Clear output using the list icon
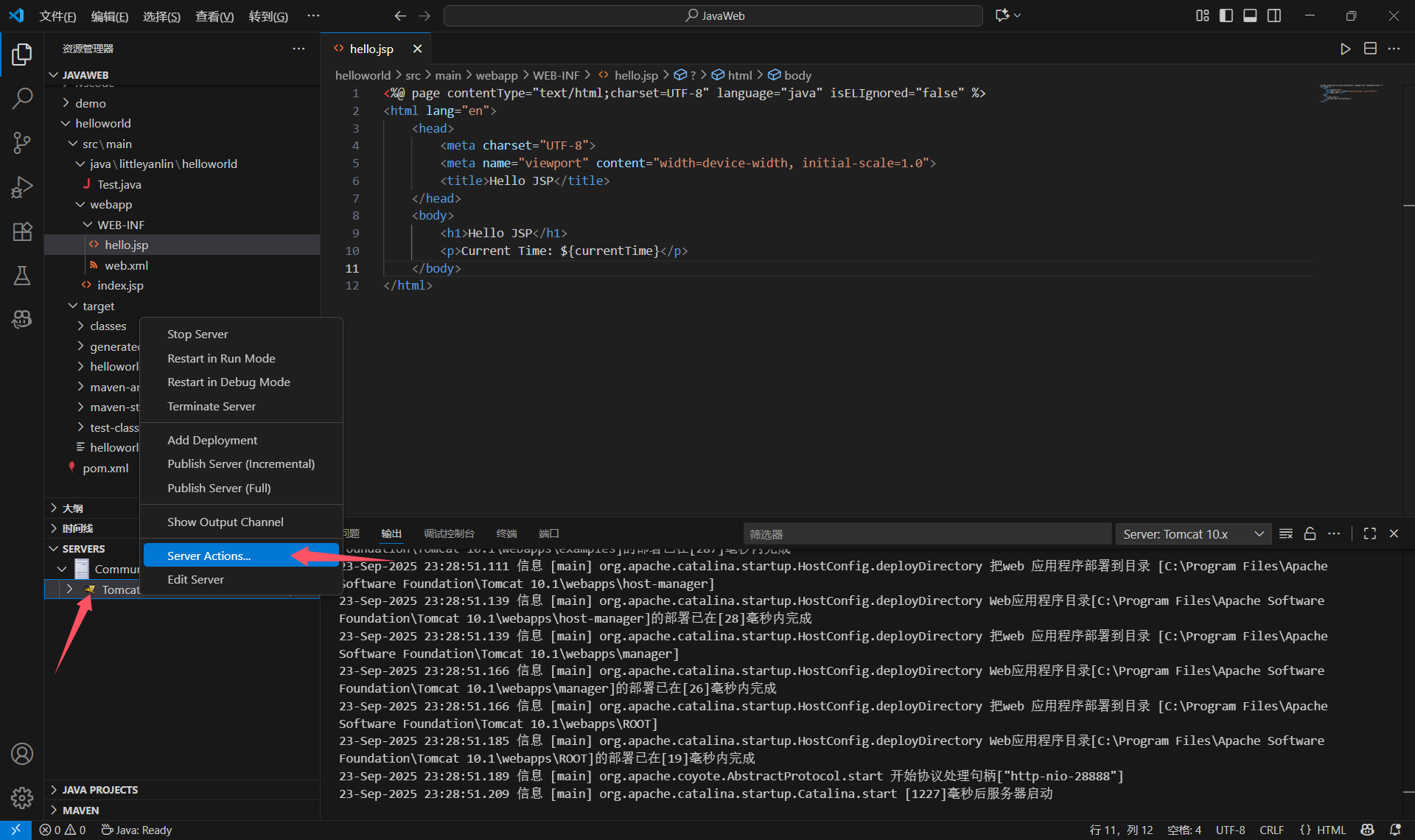Viewport: 1415px width, 840px height. tap(1286, 534)
